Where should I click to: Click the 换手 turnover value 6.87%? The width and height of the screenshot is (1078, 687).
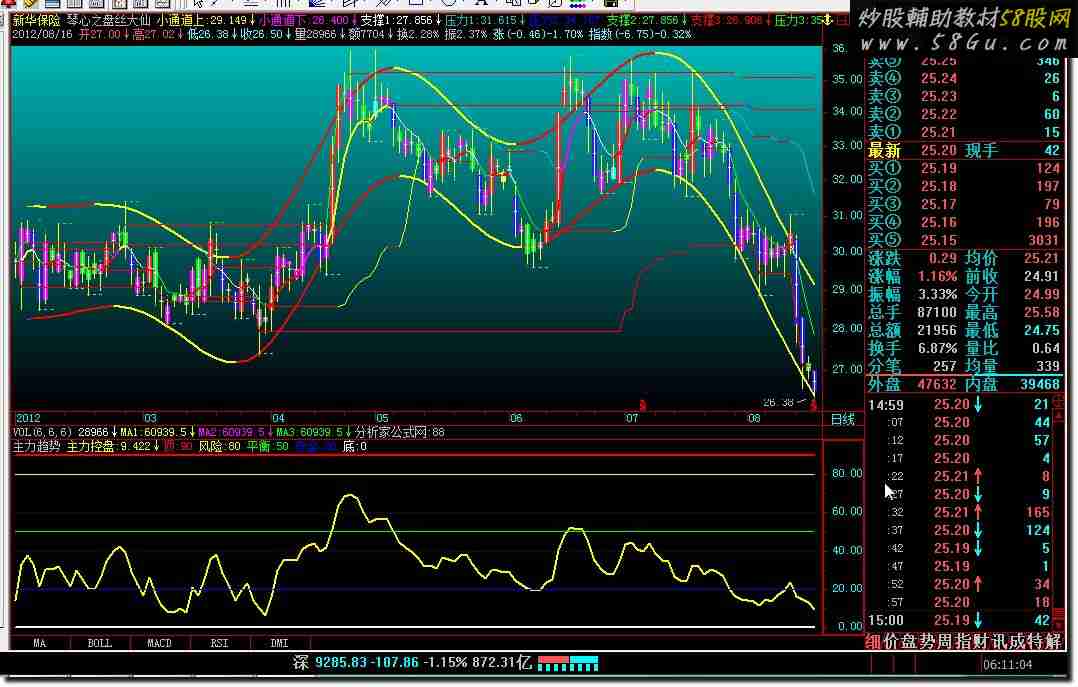938,348
